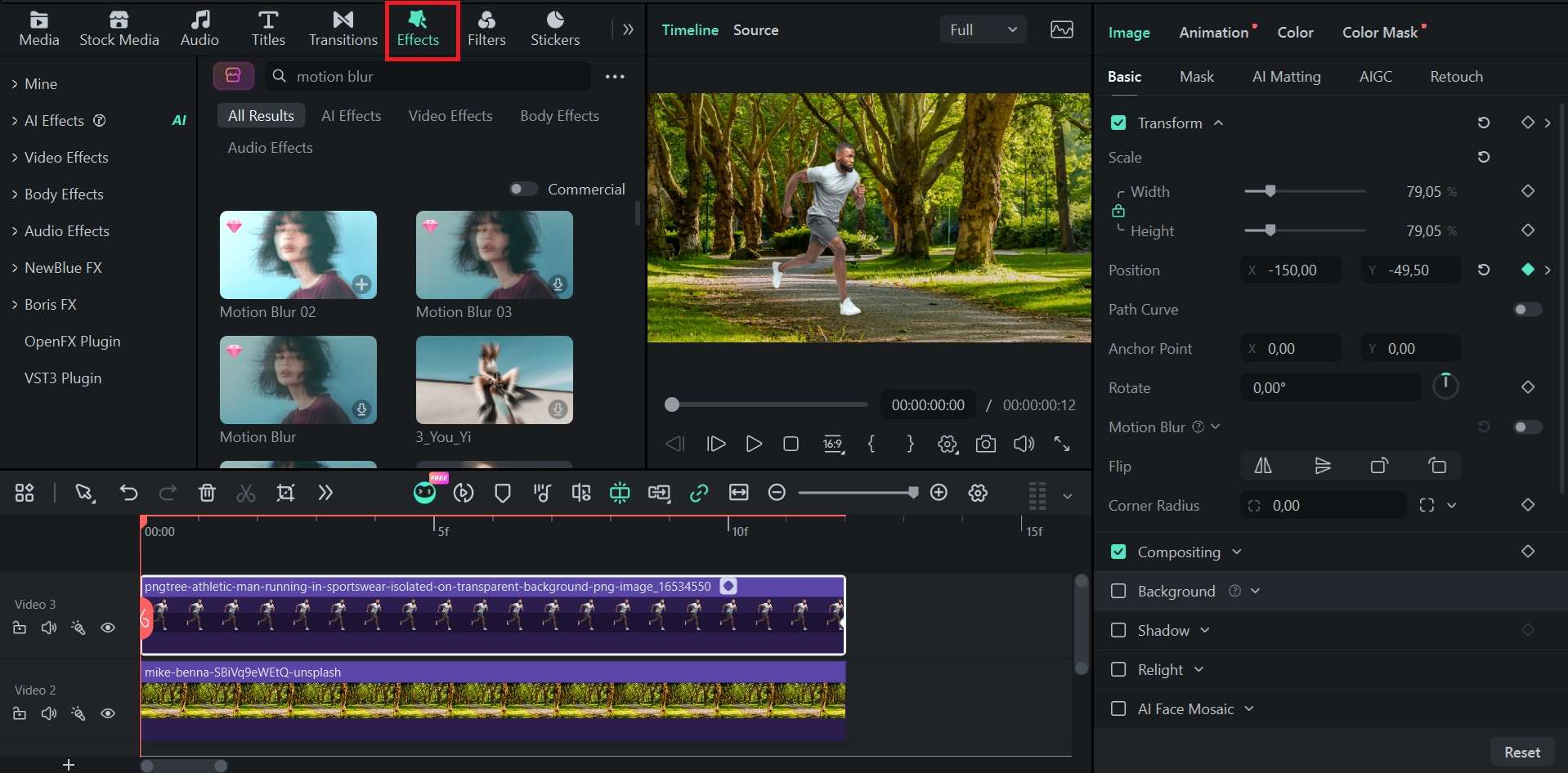Open the scopes waveform icon beside Full
This screenshot has width=1568, height=773.
click(x=1062, y=30)
